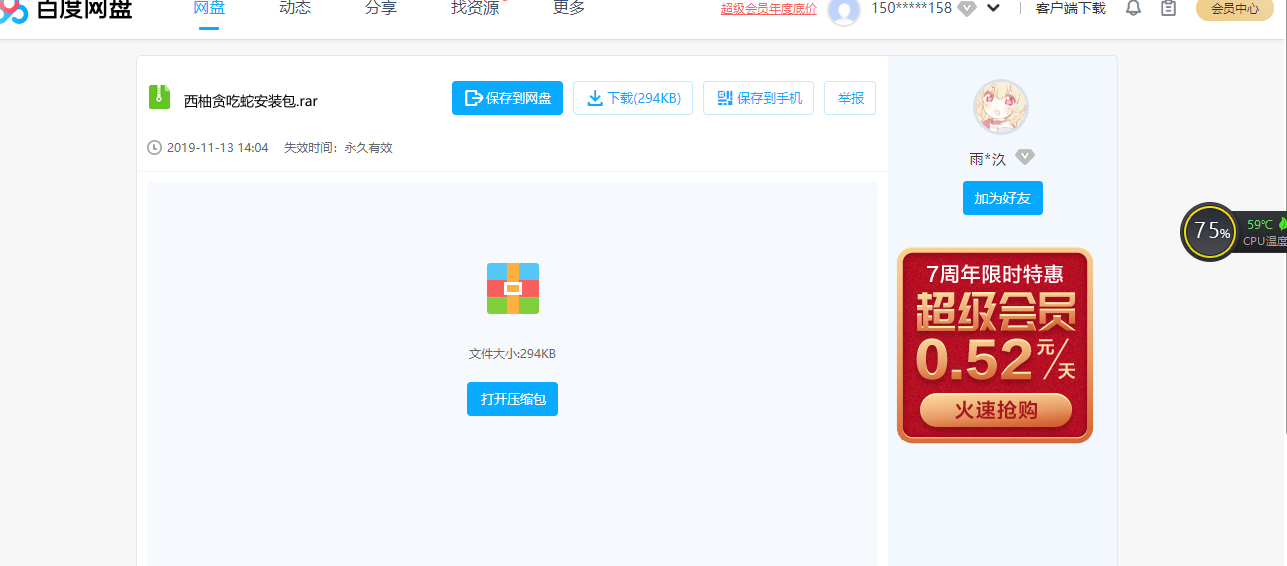Click the 保存到手机 QR button
The image size is (1287, 566).
759,98
